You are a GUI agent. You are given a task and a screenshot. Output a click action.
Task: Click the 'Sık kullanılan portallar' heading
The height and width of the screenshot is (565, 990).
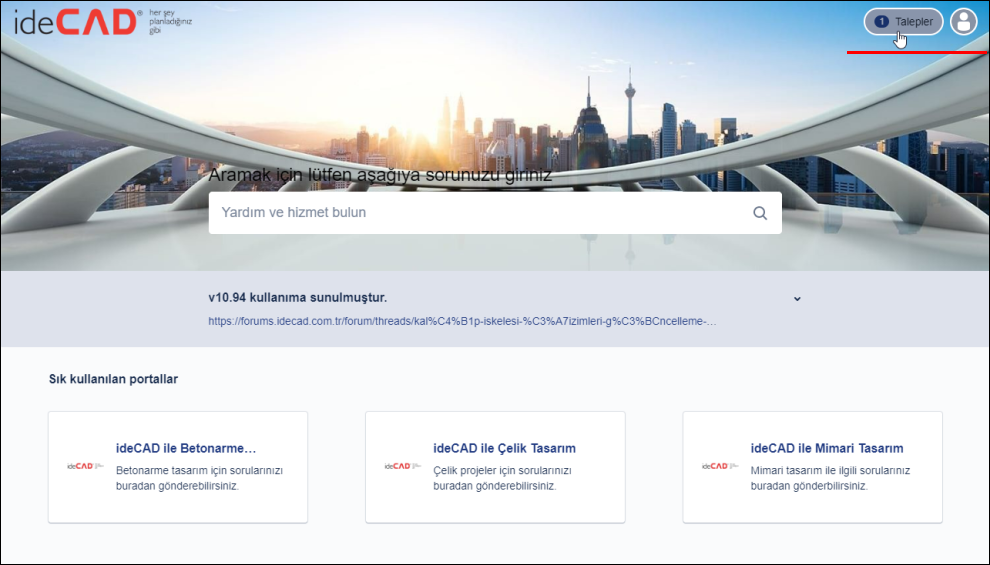114,379
